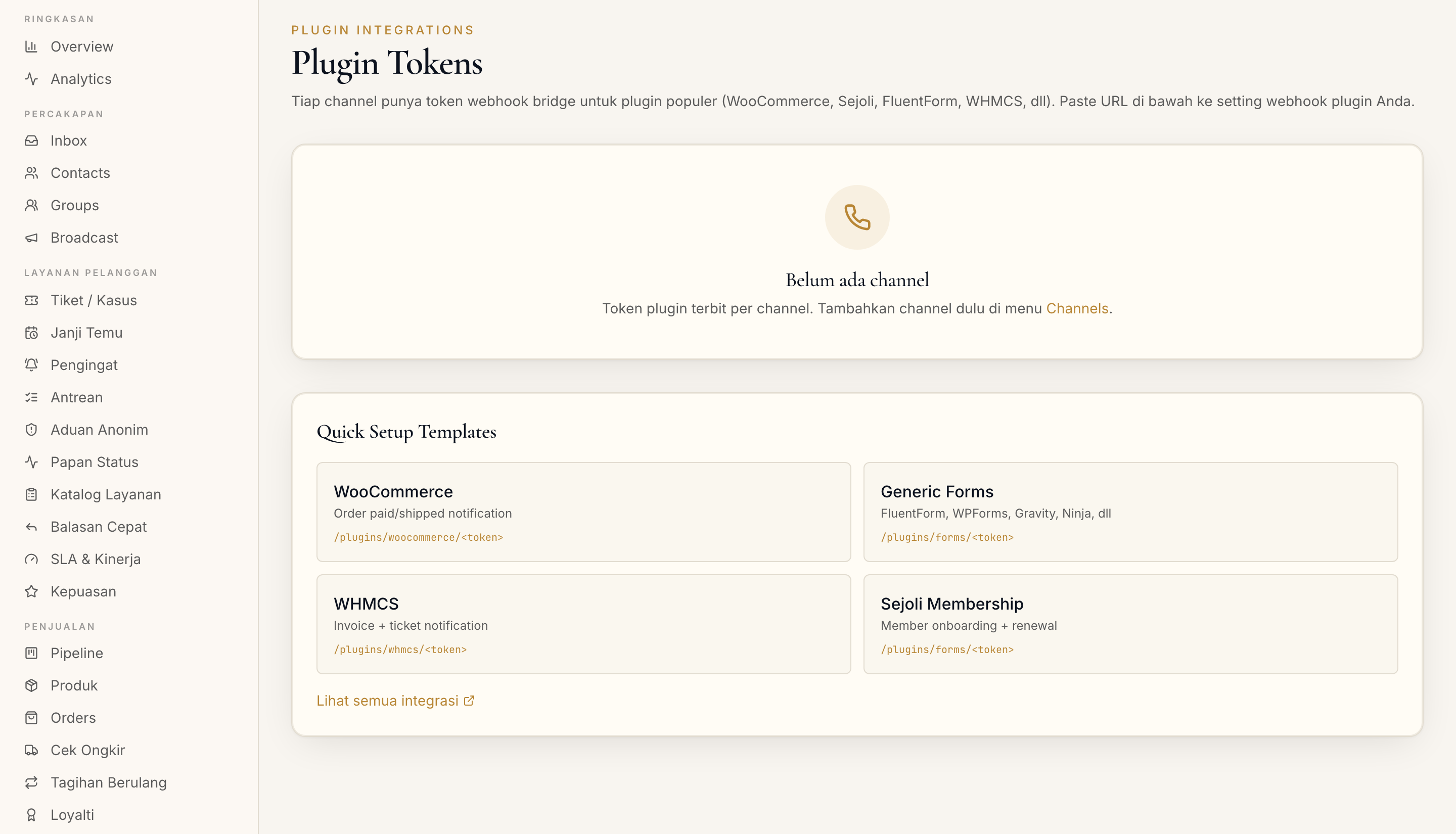Click the Analytics pulse icon

[31, 78]
